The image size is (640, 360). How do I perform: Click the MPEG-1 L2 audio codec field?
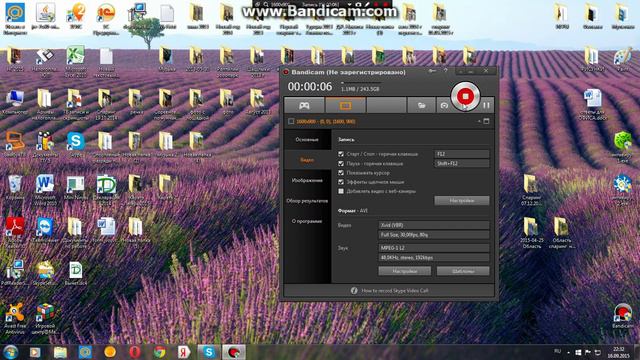tap(434, 248)
